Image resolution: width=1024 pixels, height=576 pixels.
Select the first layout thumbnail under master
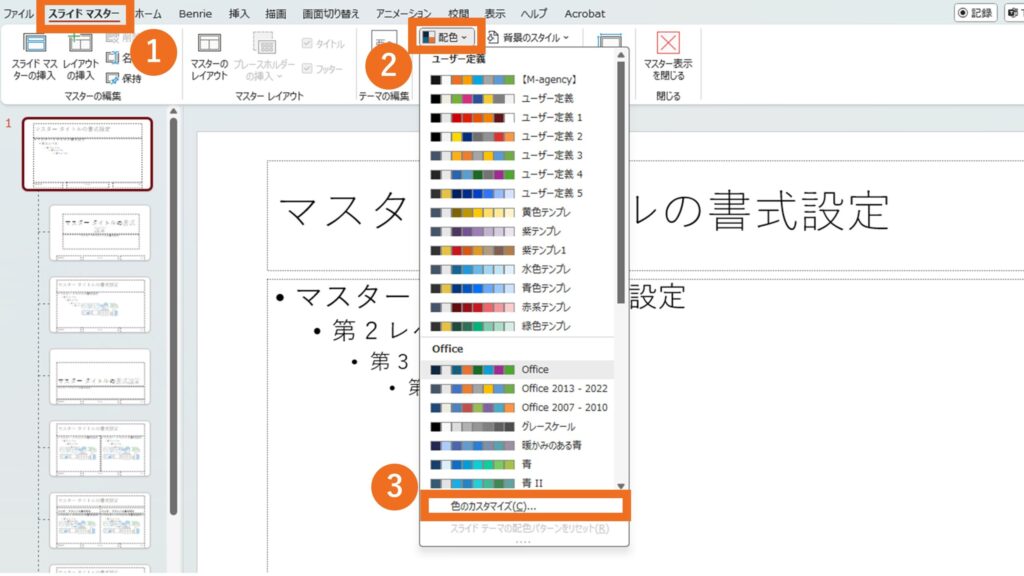(99, 232)
